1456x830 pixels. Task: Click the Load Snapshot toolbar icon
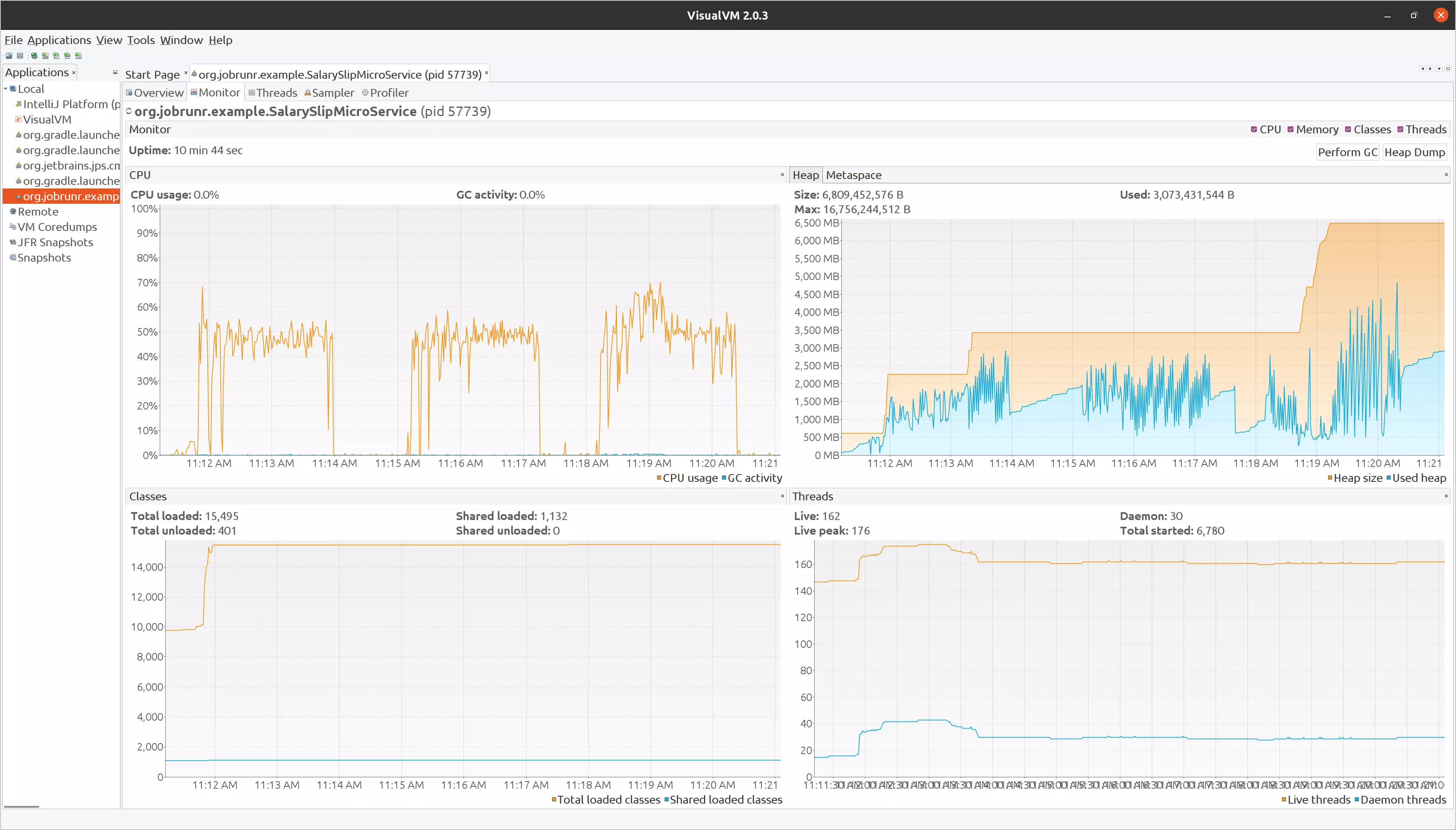click(x=9, y=56)
